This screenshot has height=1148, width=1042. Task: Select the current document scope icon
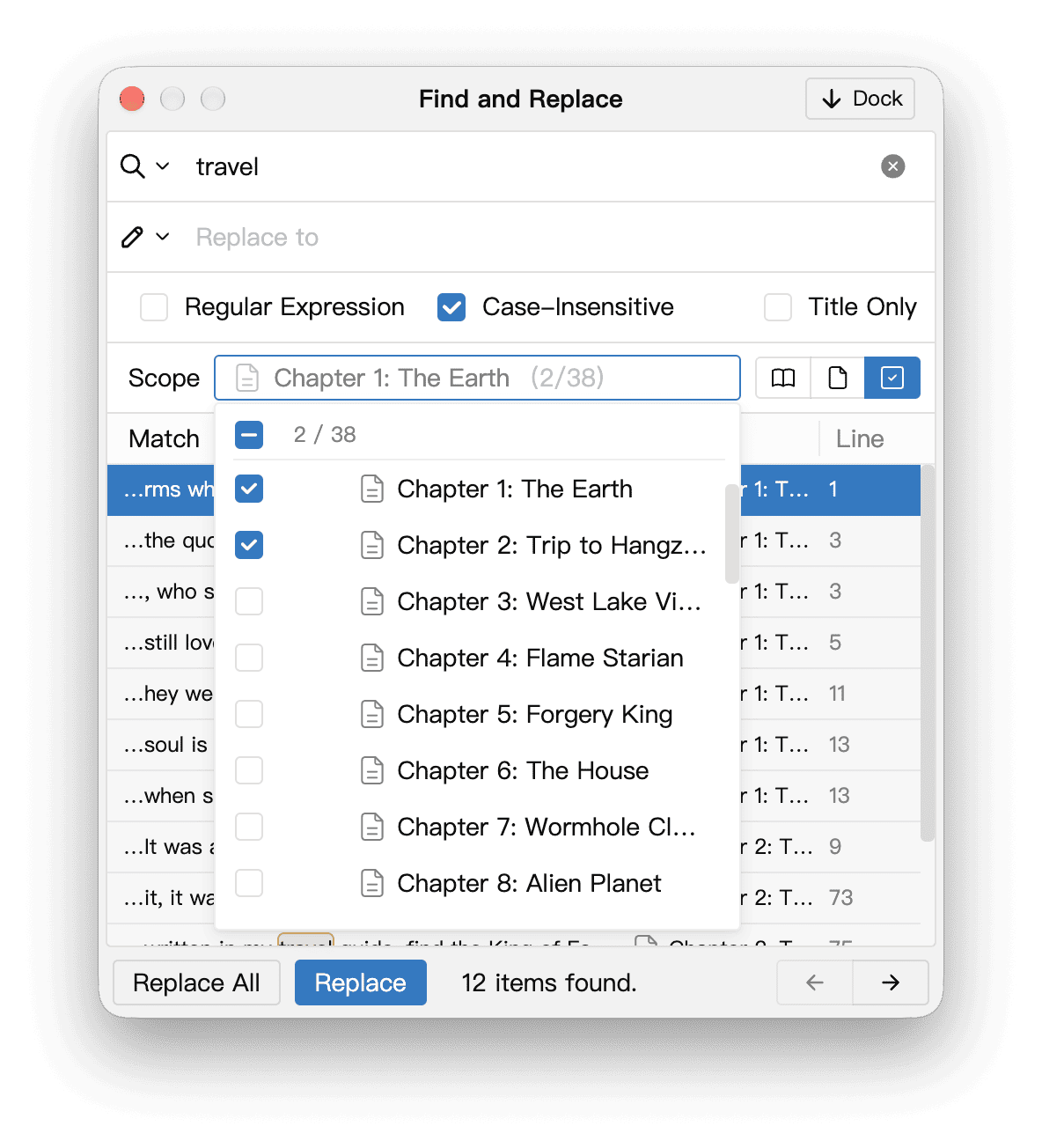click(838, 378)
